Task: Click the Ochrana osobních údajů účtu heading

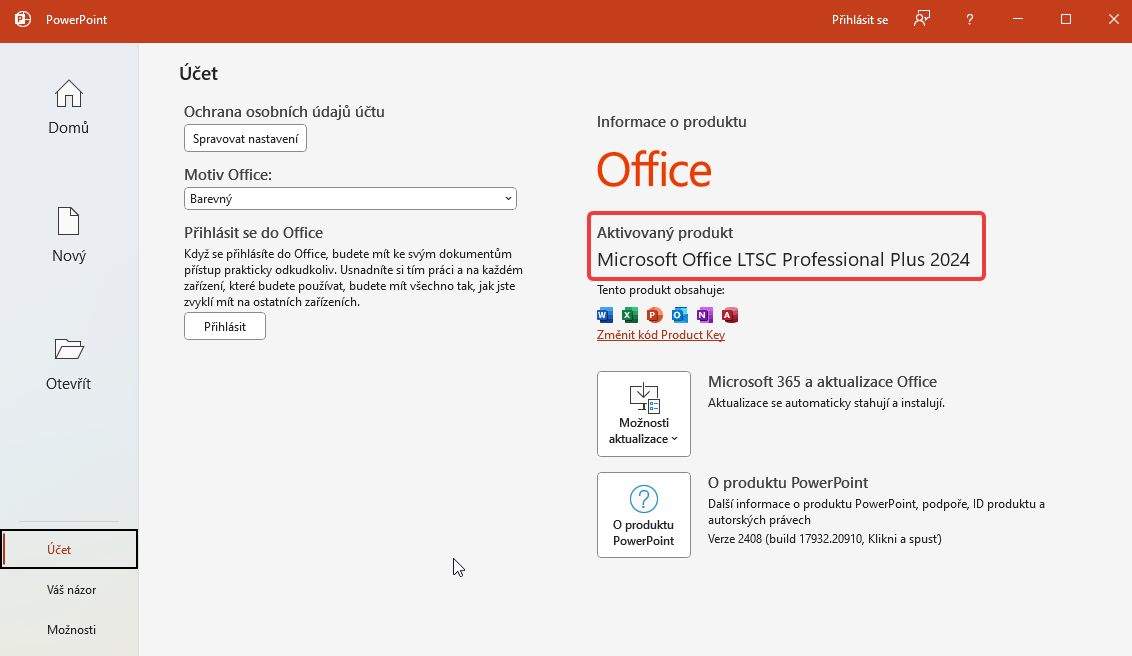Action: [x=284, y=112]
